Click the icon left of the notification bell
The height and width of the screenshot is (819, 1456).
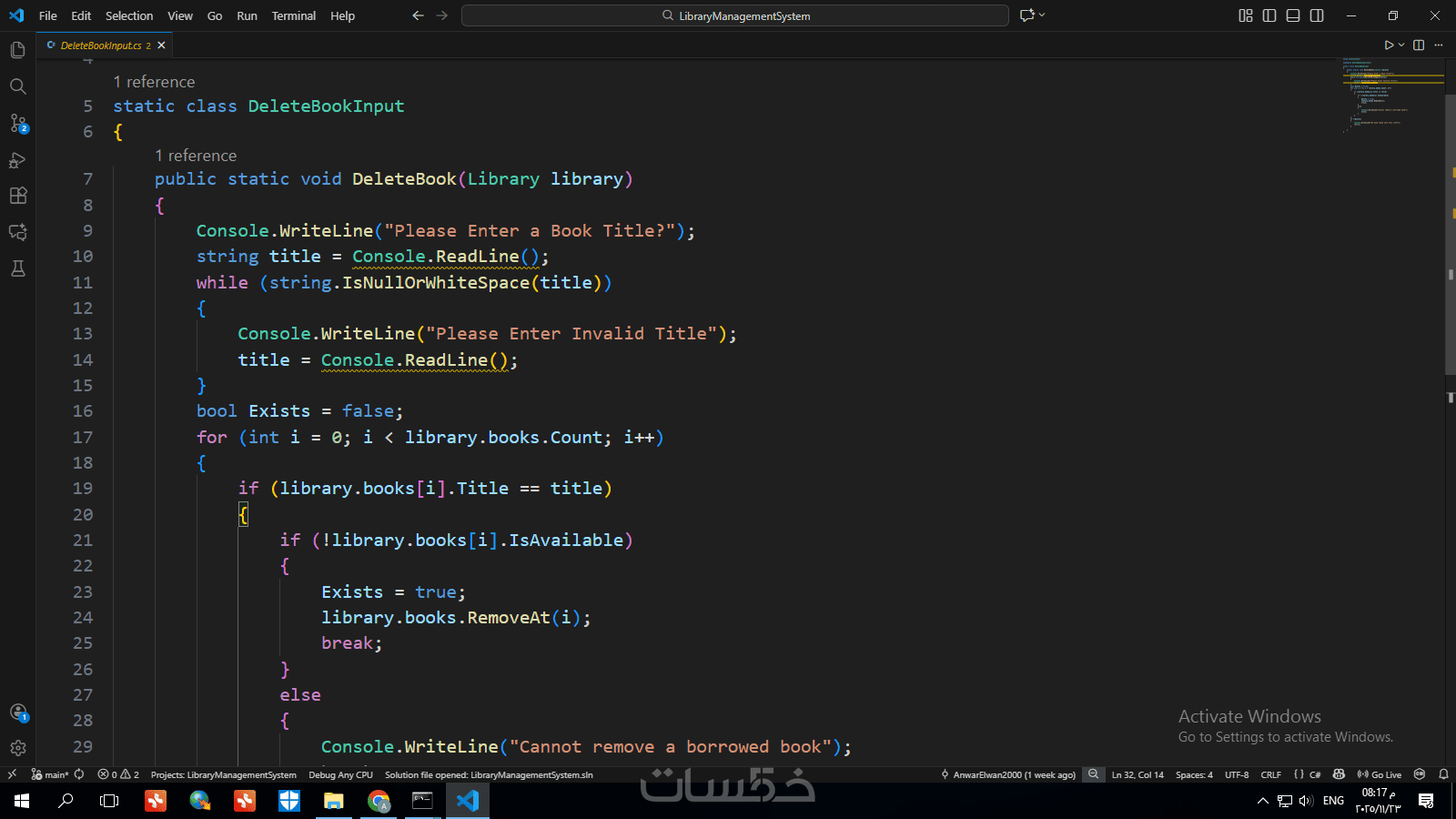pos(1420,774)
